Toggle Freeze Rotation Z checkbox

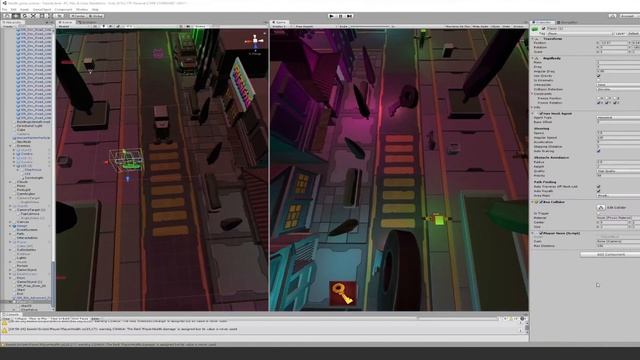(615, 103)
